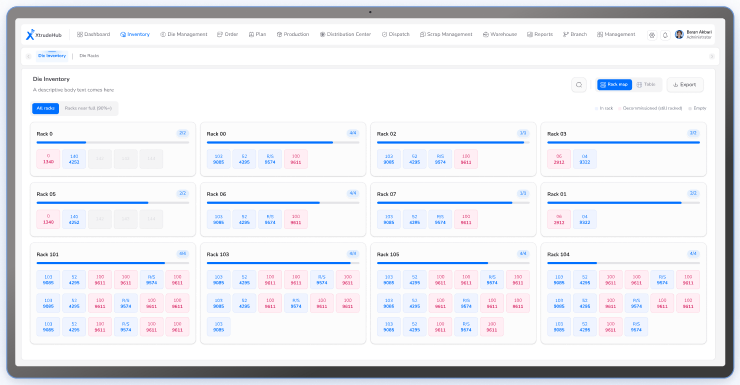Click 'A descriptive body text comes here'

click(x=73, y=90)
